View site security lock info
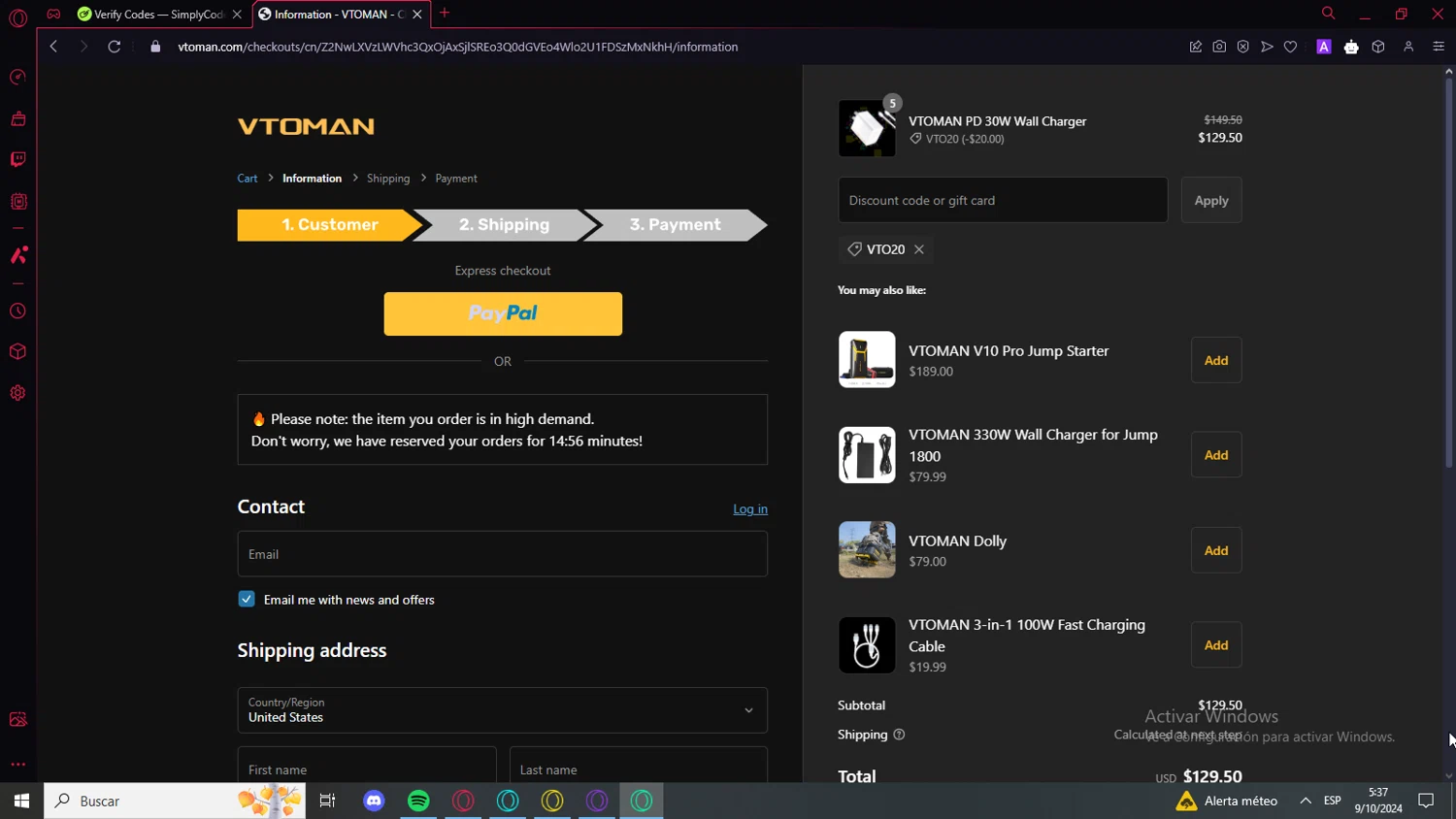Viewport: 1456px width, 819px height. coord(155,47)
